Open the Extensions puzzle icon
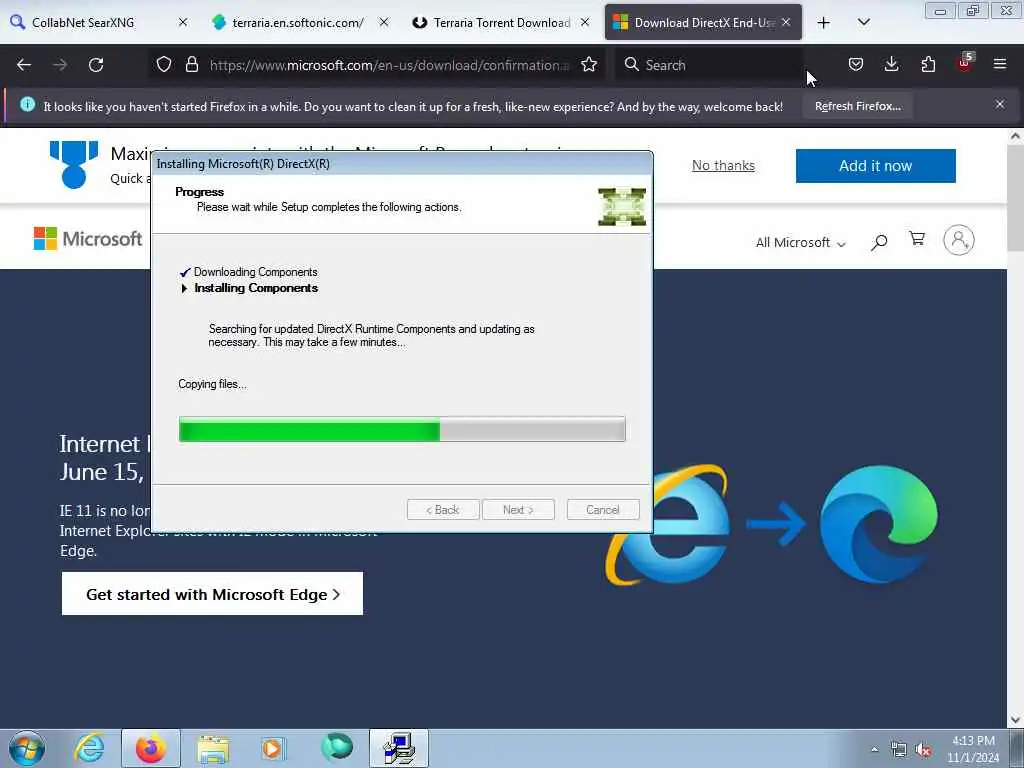1024x768 pixels. point(928,64)
